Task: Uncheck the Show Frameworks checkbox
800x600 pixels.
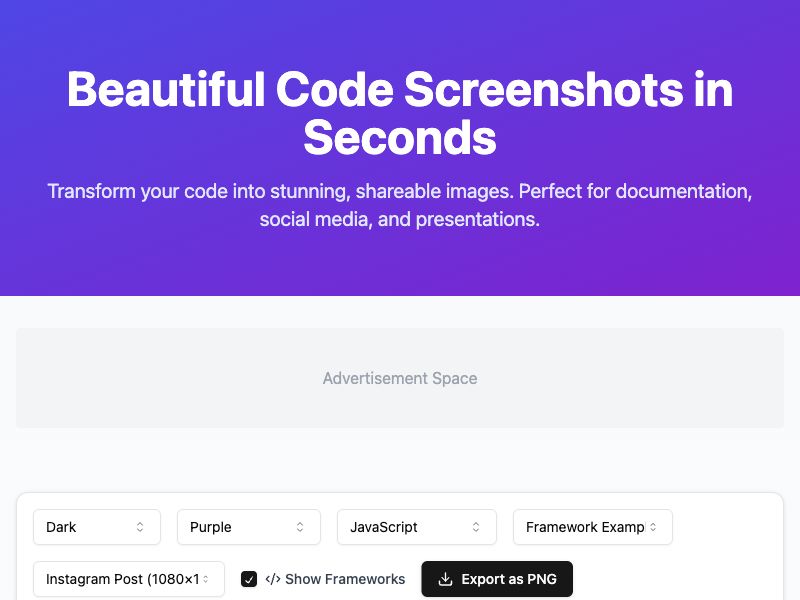Action: 249,579
